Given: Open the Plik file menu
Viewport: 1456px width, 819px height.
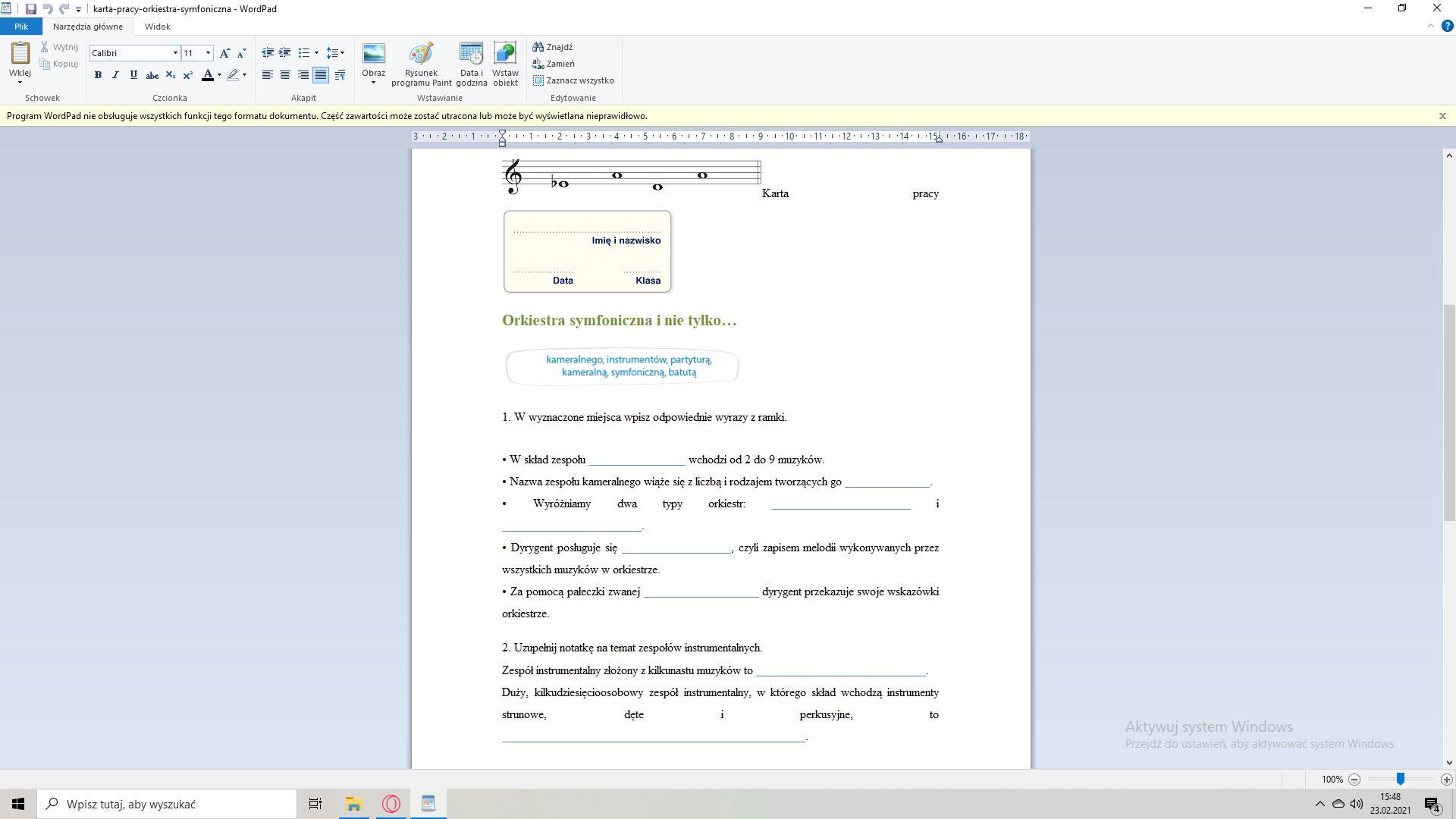Looking at the screenshot, I should pyautogui.click(x=20, y=27).
